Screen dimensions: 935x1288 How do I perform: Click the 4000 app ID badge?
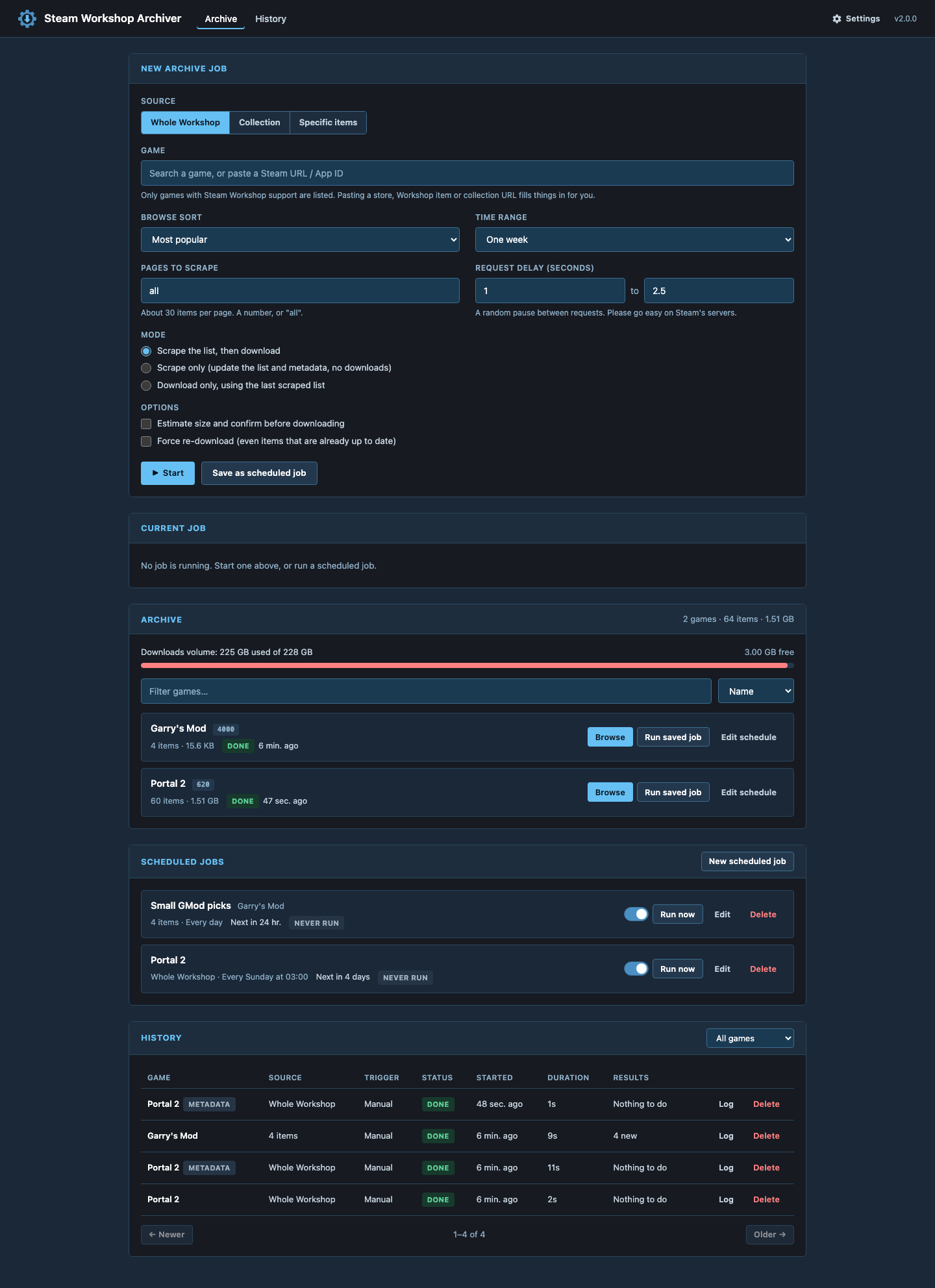pos(226,729)
